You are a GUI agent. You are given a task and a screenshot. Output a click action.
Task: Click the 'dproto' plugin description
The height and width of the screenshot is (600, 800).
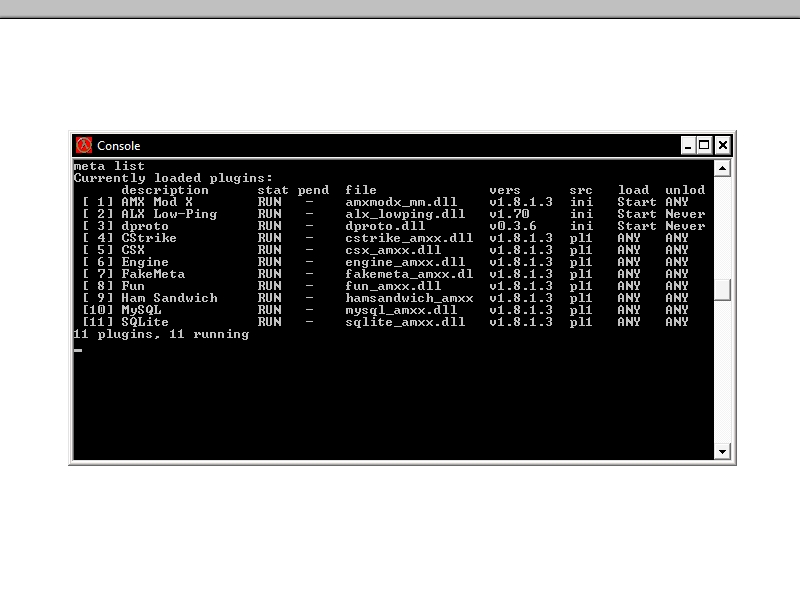(x=145, y=226)
